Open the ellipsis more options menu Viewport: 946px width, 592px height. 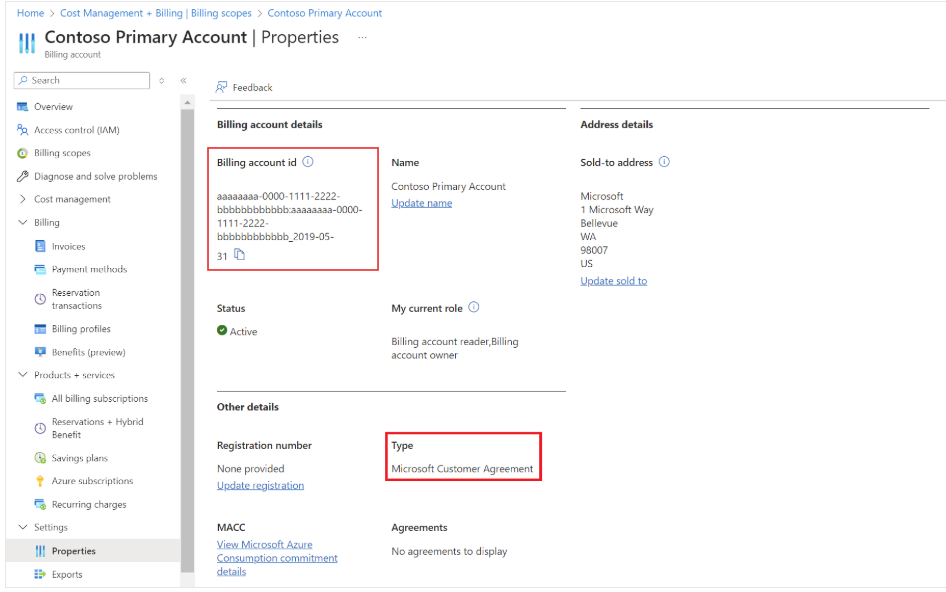click(x=362, y=37)
